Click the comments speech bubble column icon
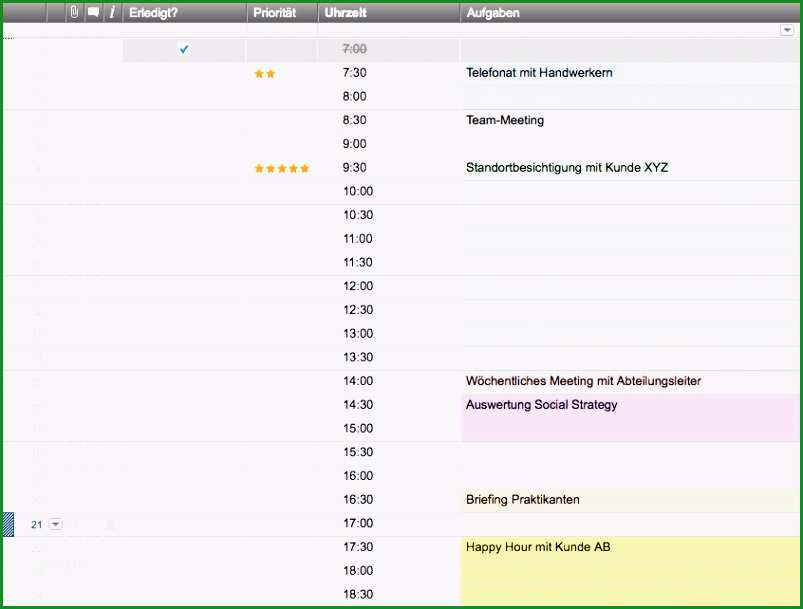Screen dimensions: 803x609 pyautogui.click(x=93, y=12)
